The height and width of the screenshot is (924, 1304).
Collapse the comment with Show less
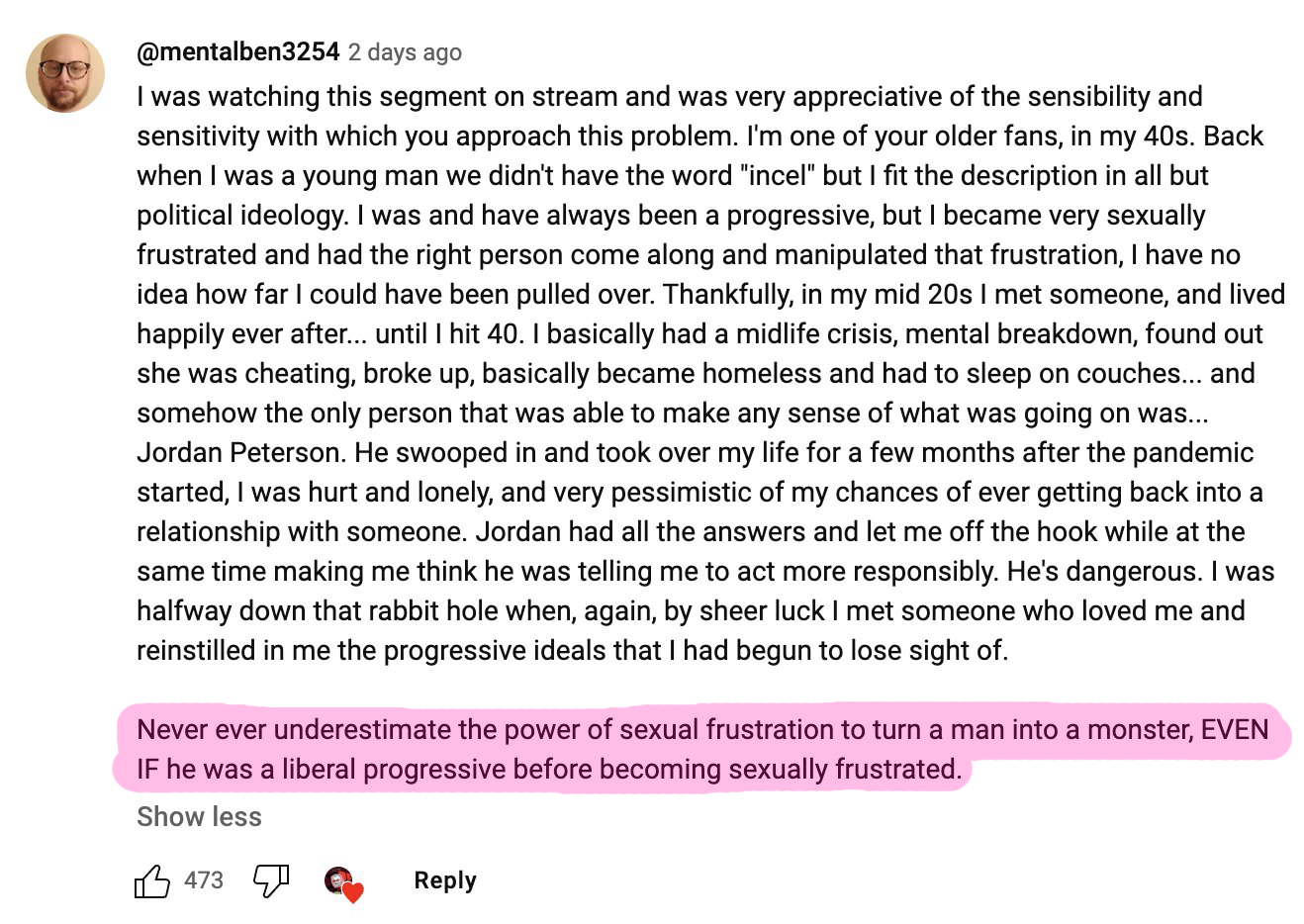pos(199,817)
